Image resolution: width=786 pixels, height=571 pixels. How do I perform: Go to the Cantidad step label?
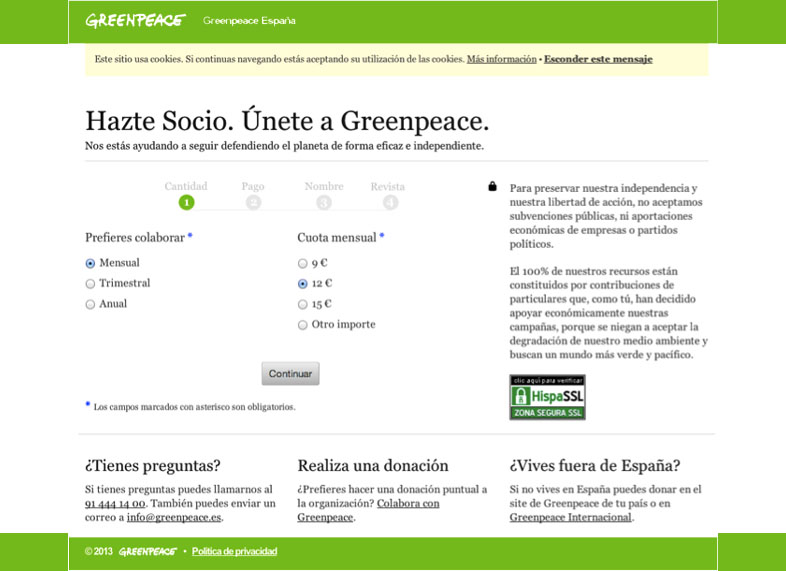click(x=186, y=186)
